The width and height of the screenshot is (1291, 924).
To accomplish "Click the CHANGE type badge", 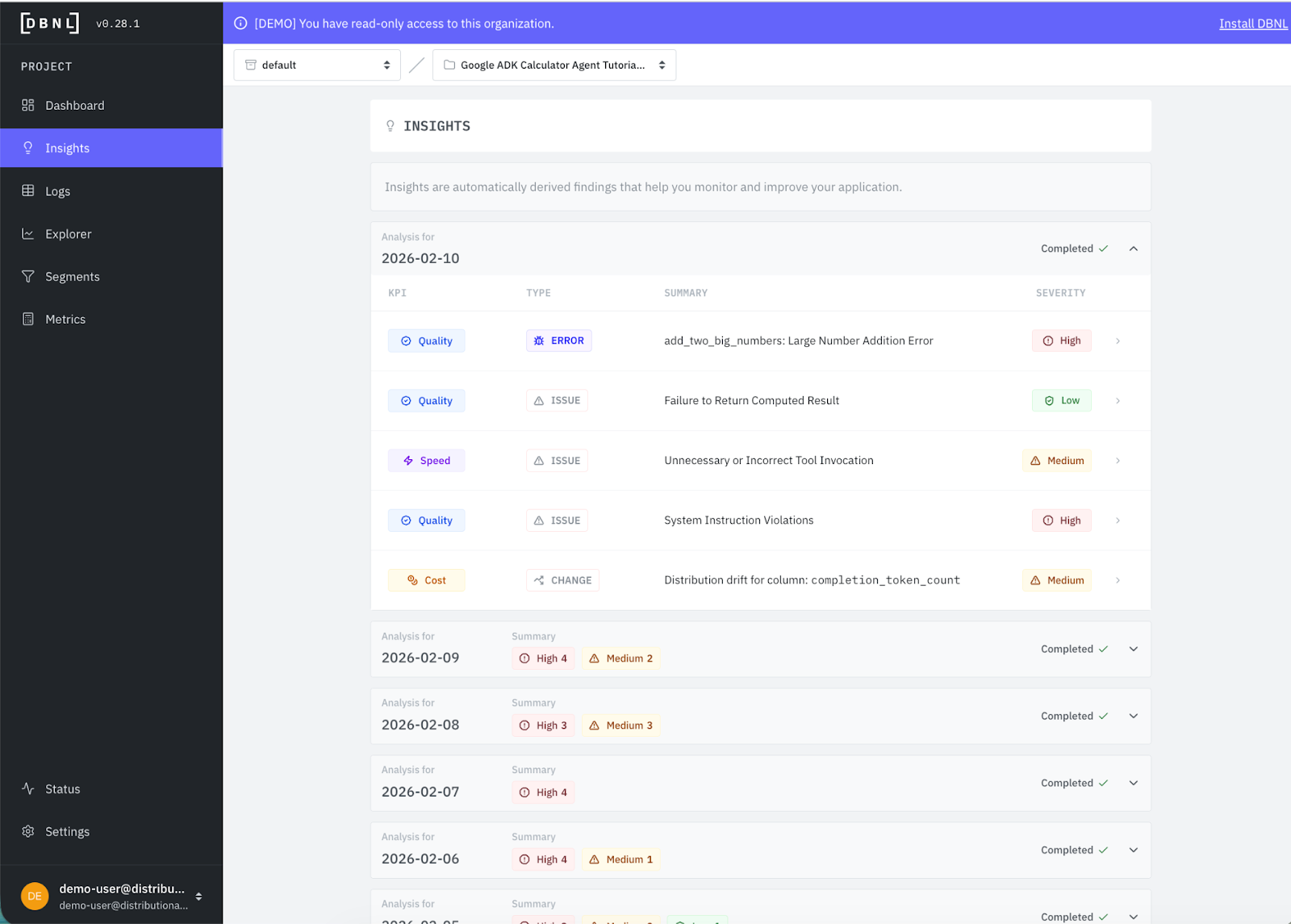I will point(562,580).
